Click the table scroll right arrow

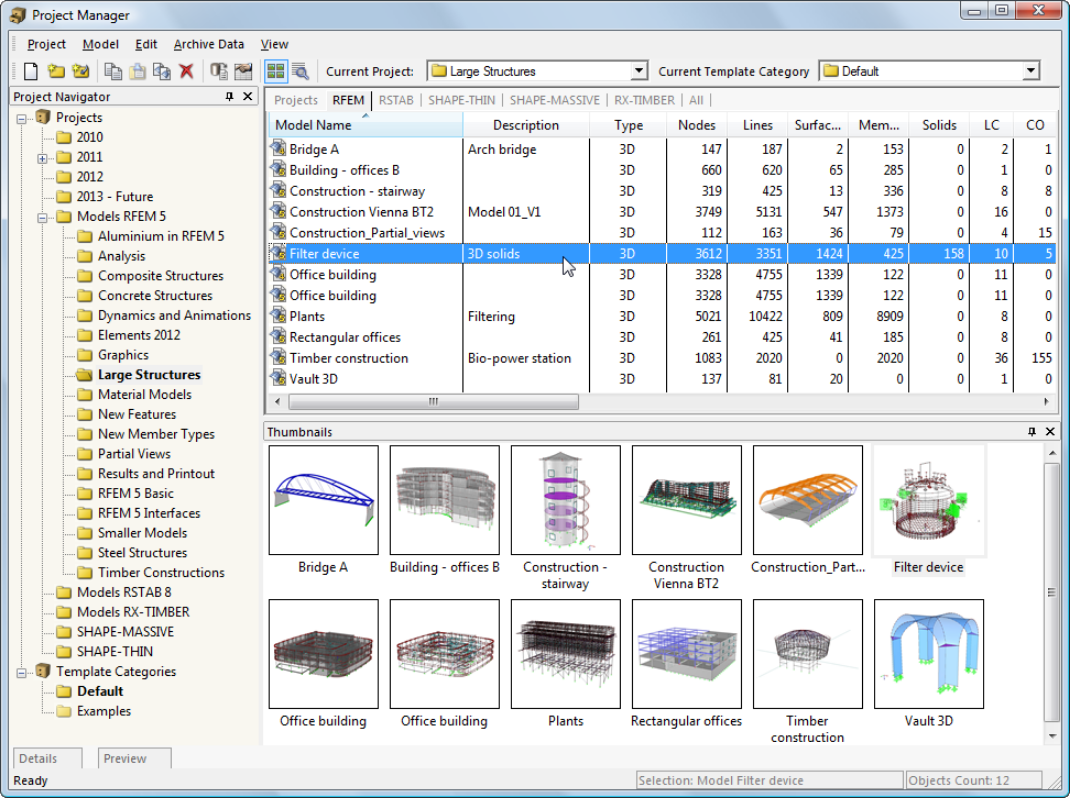coord(1046,401)
